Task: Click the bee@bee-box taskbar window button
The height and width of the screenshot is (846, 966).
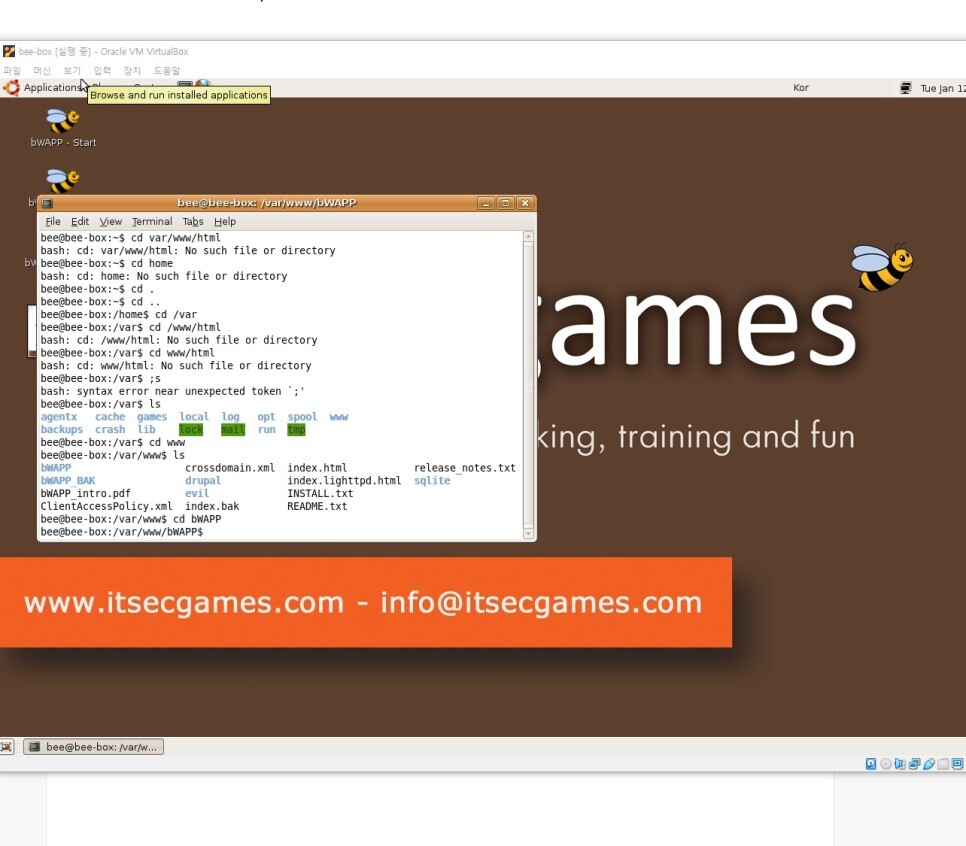Action: click(94, 747)
